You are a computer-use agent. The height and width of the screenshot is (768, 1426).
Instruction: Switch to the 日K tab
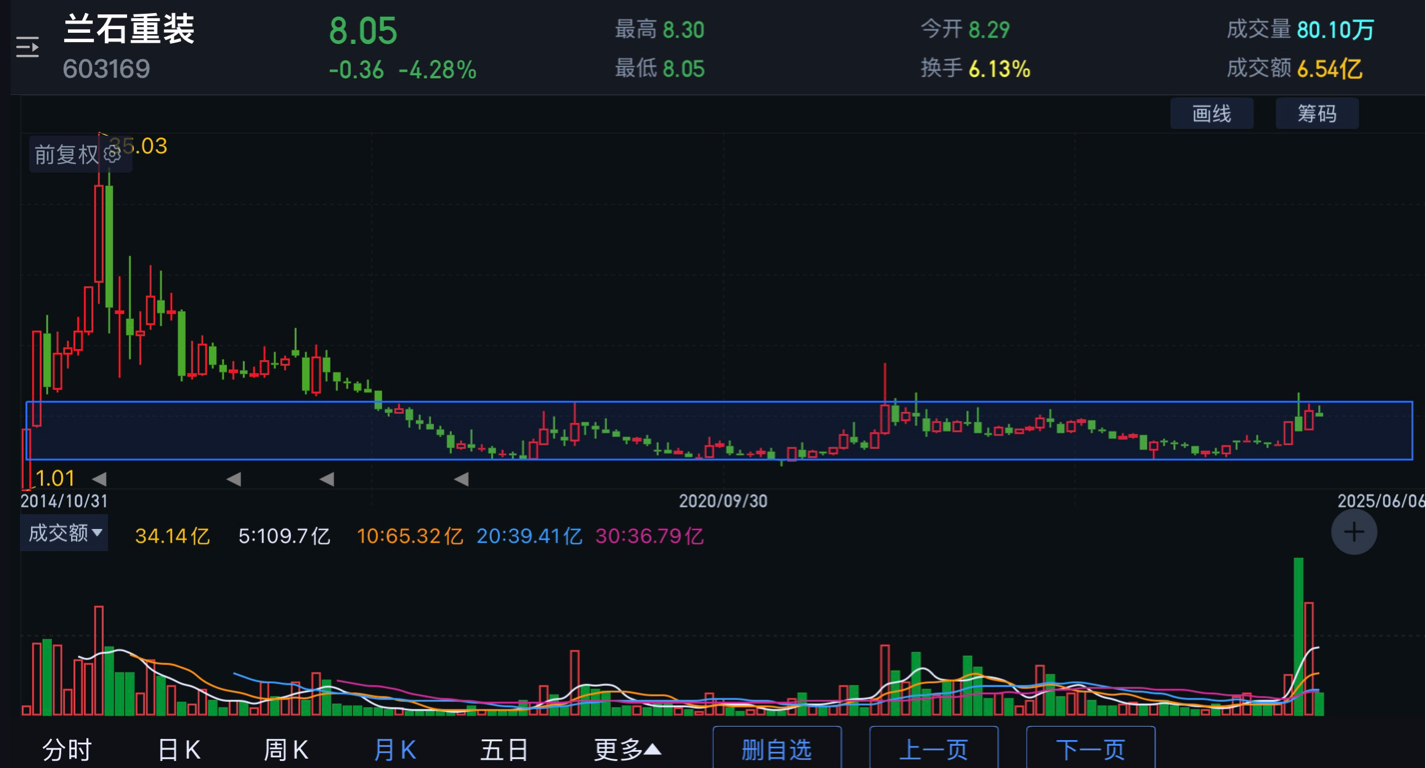tap(179, 749)
